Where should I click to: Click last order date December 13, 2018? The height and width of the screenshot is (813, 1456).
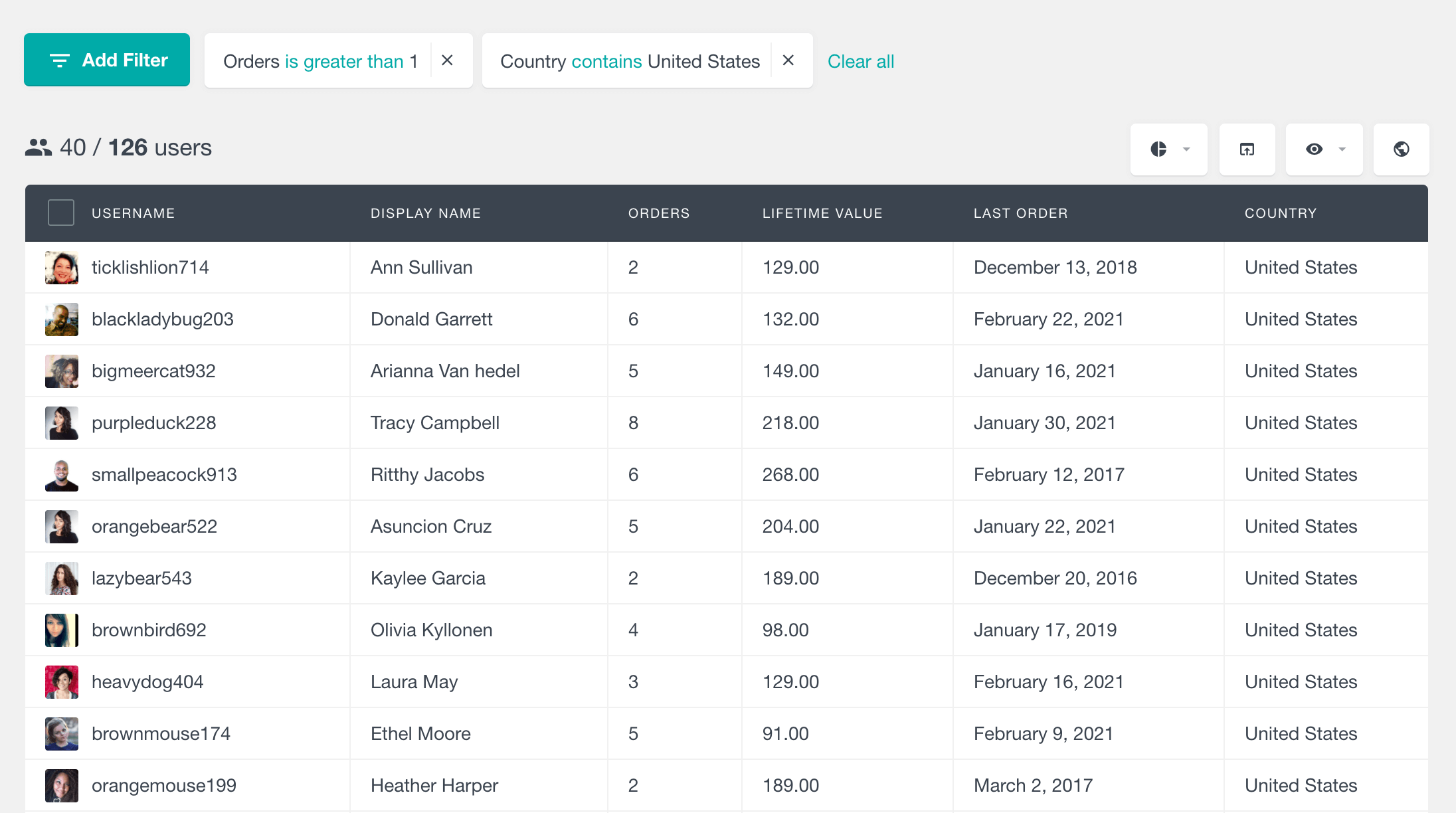1055,267
